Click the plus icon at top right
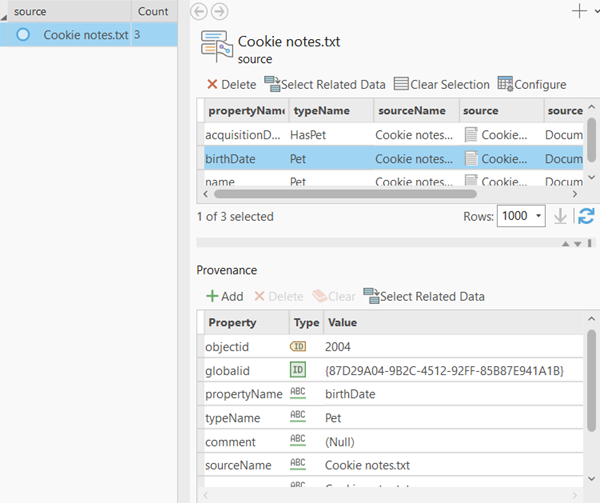Screen dimensions: 600x503 578,10
